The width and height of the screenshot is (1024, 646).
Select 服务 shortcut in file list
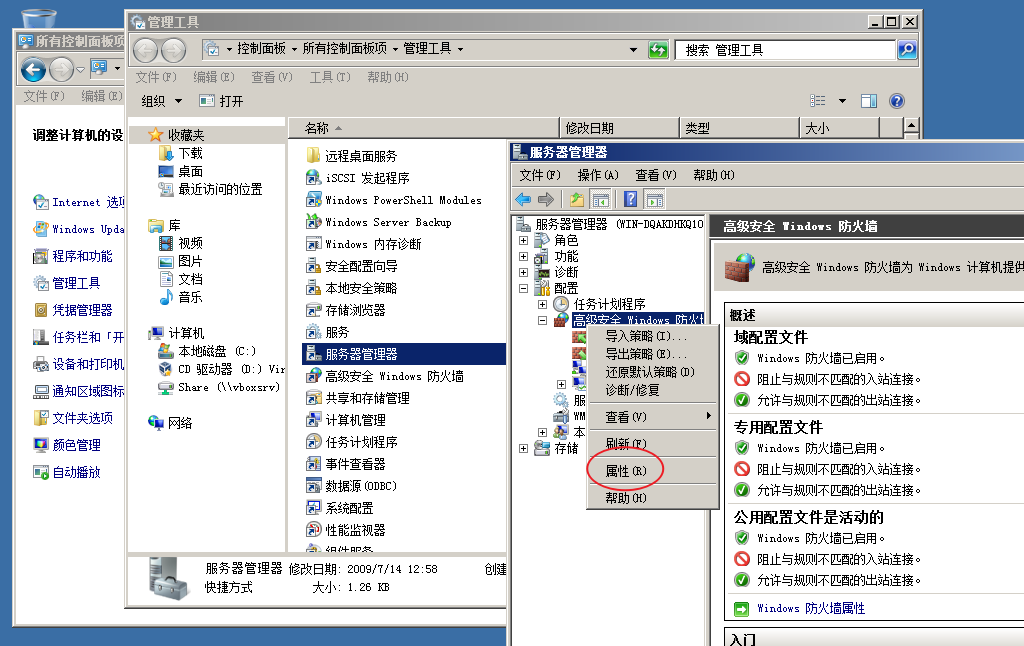click(x=328, y=332)
